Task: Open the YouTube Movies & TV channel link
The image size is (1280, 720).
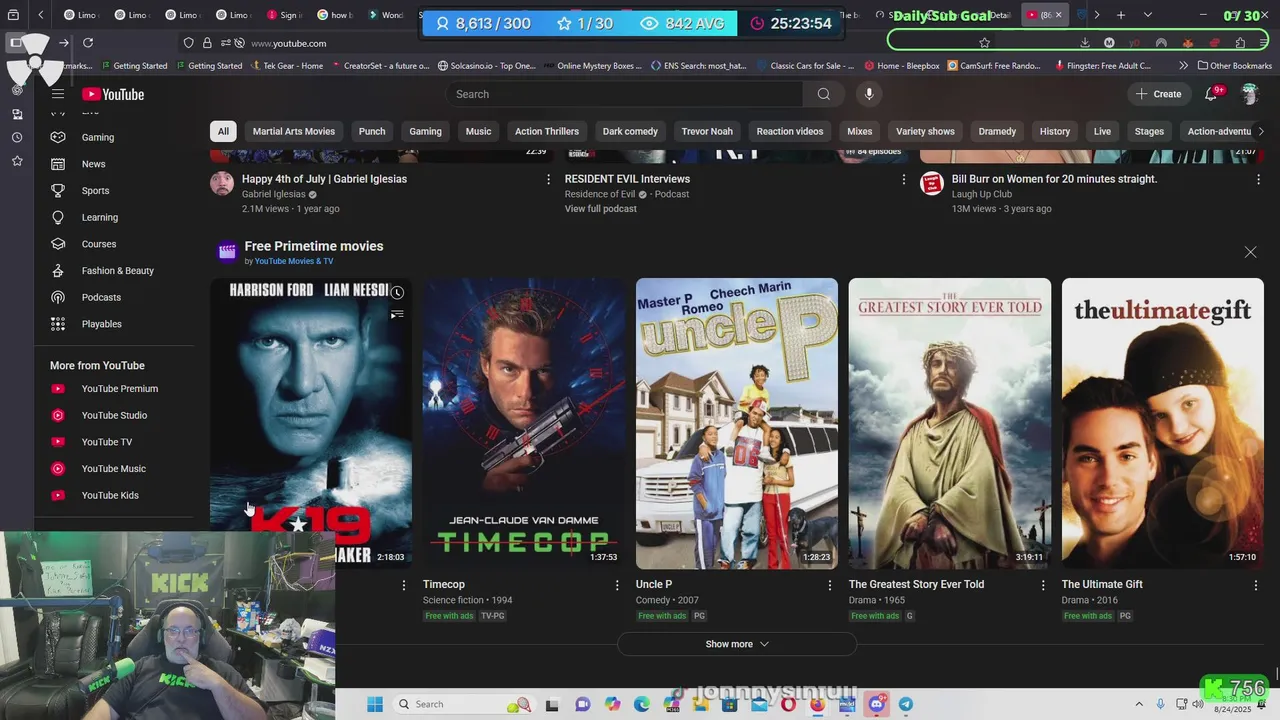Action: [x=294, y=261]
